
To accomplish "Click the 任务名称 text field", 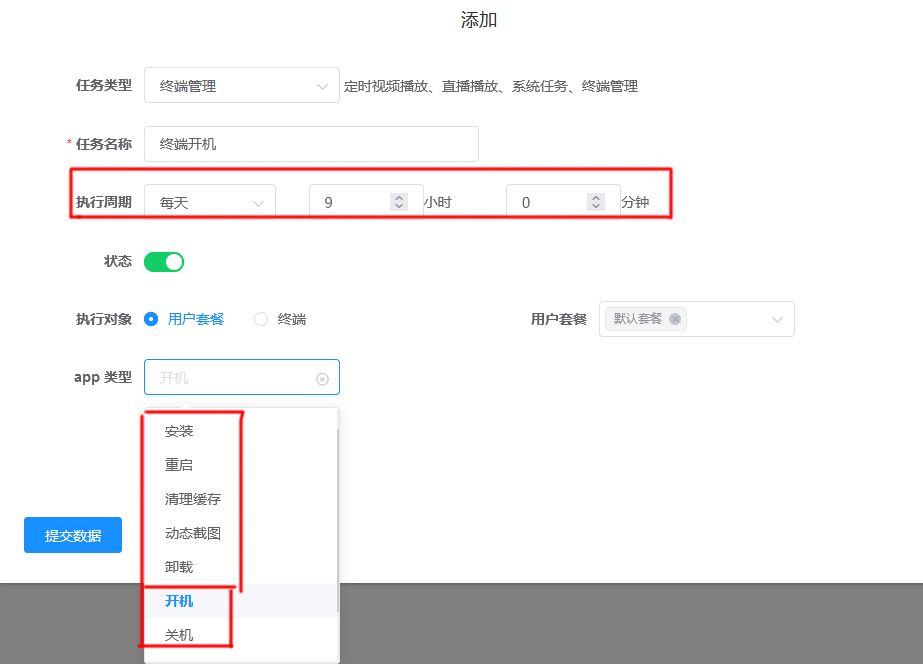I will (x=311, y=144).
